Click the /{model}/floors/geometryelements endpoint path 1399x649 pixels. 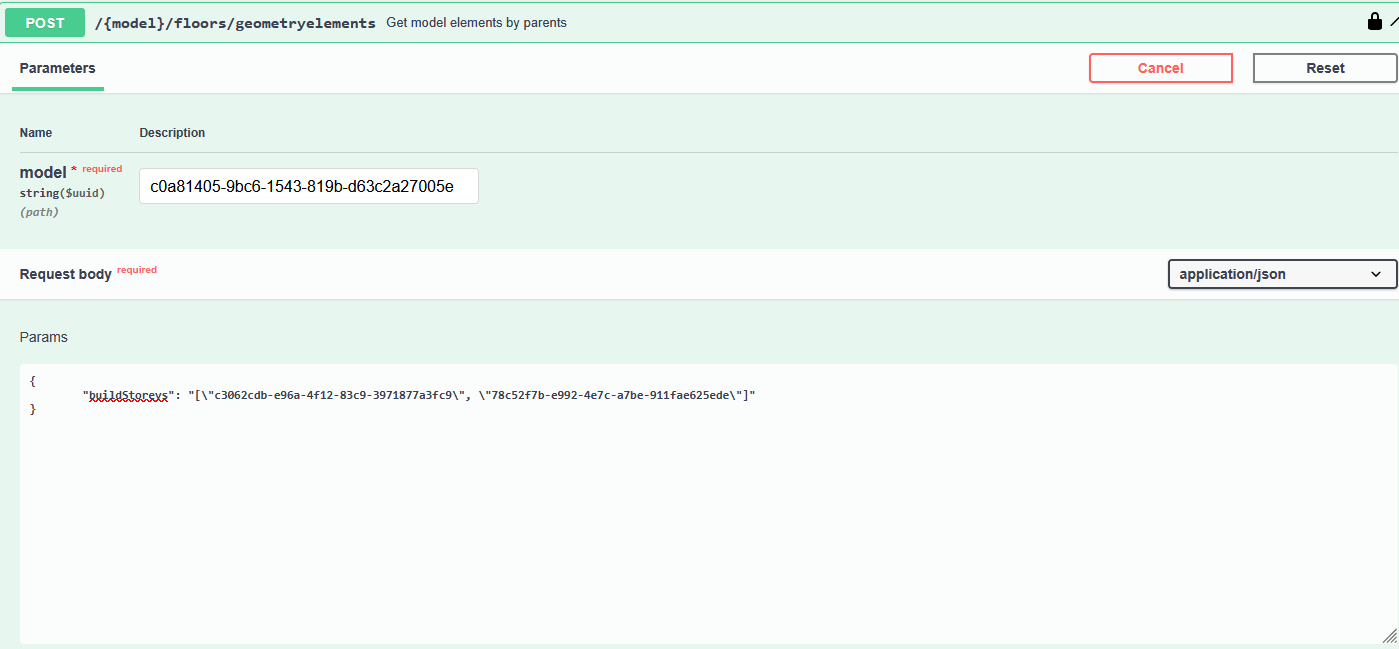pos(235,23)
